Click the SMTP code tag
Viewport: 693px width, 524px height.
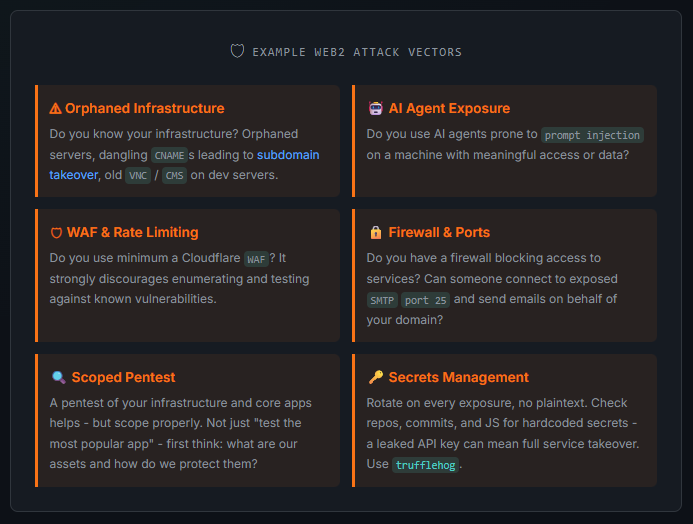coord(382,300)
